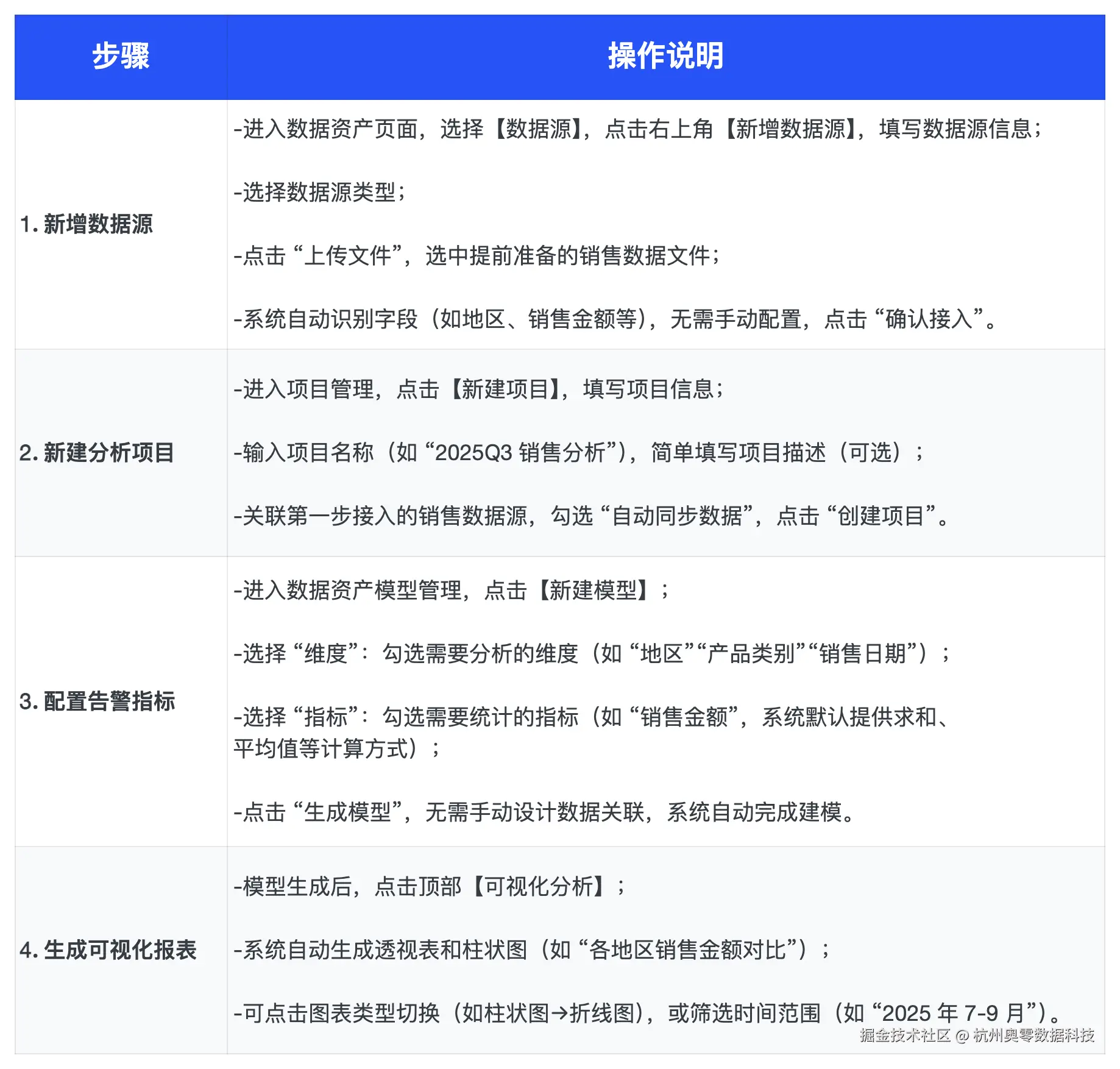Screen dimensions: 1120x1069
Task: Click the "2025 年 7-9 月" time range text
Action: 951,1012
